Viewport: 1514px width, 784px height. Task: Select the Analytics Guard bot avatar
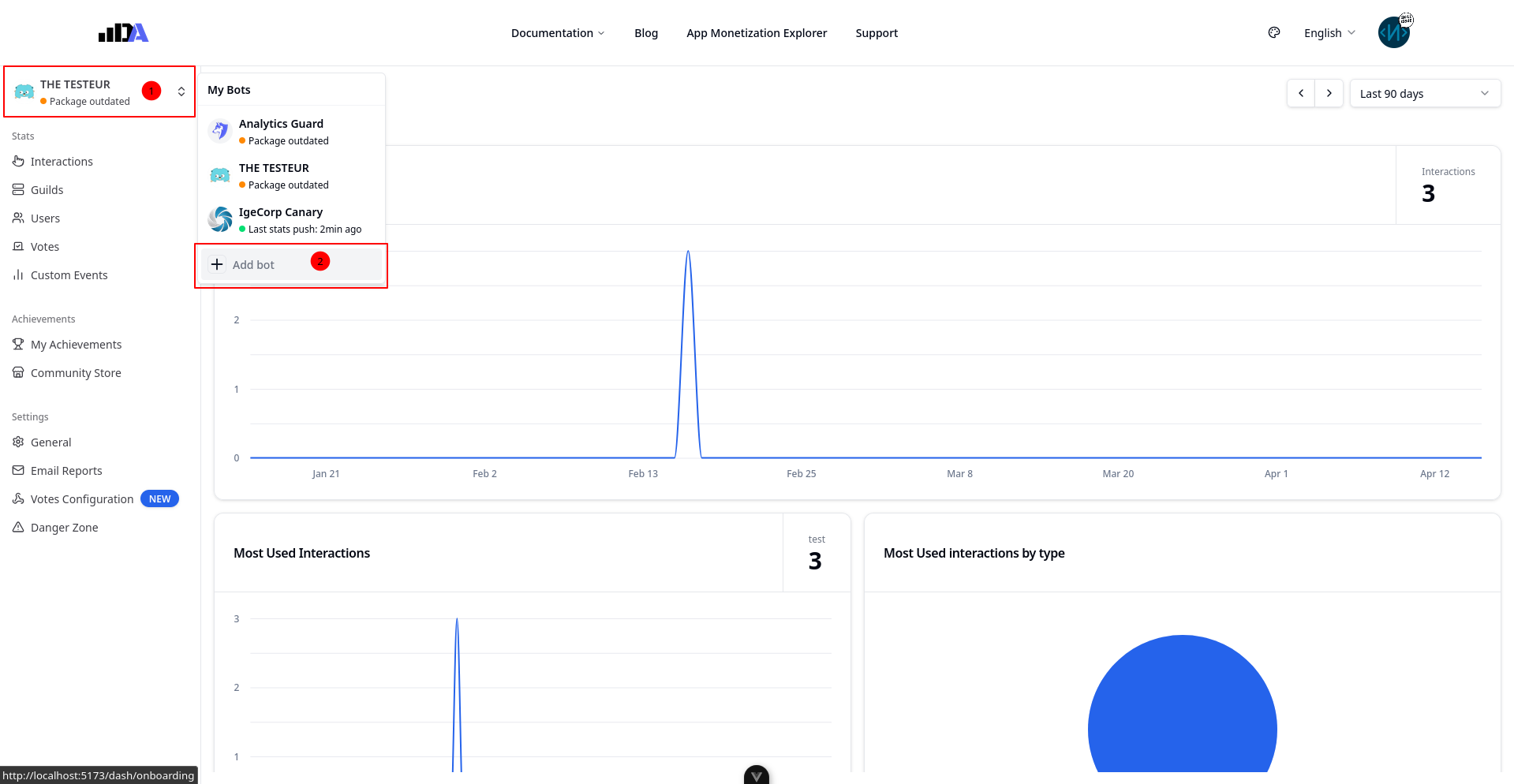(x=220, y=131)
